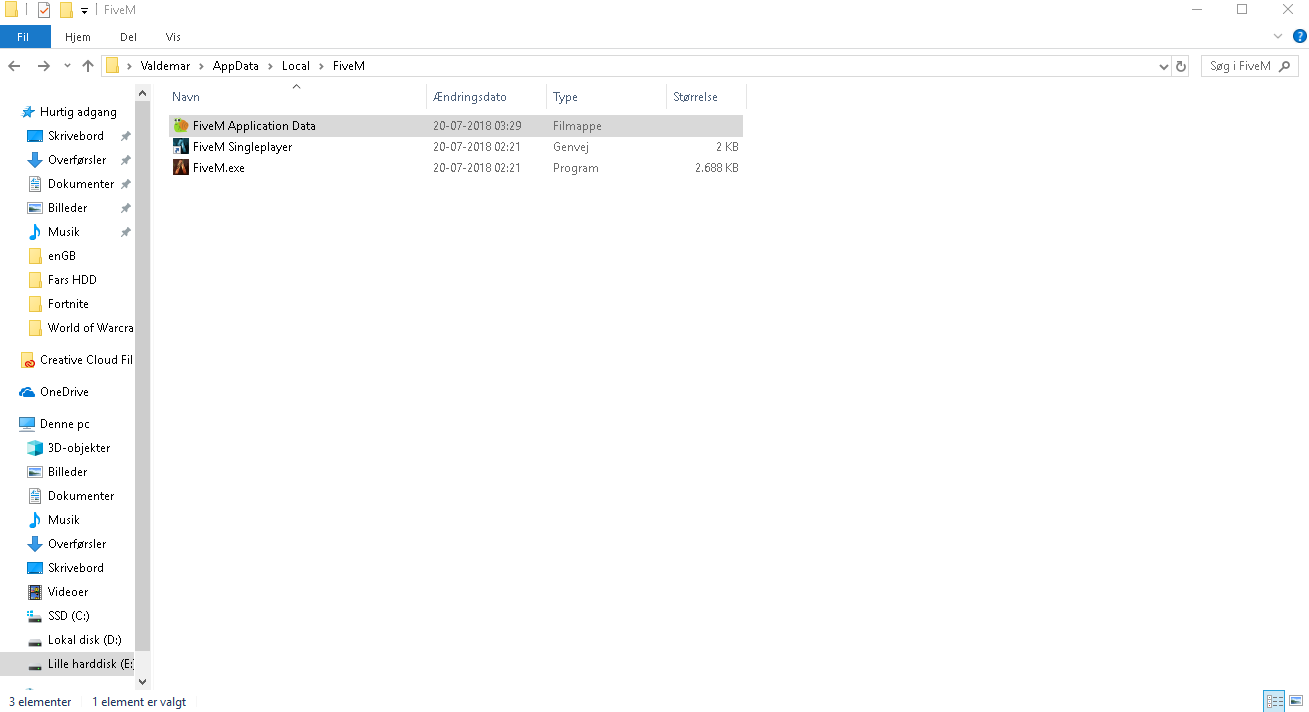
Task: Open the Fars HDD folder
Action: [72, 280]
